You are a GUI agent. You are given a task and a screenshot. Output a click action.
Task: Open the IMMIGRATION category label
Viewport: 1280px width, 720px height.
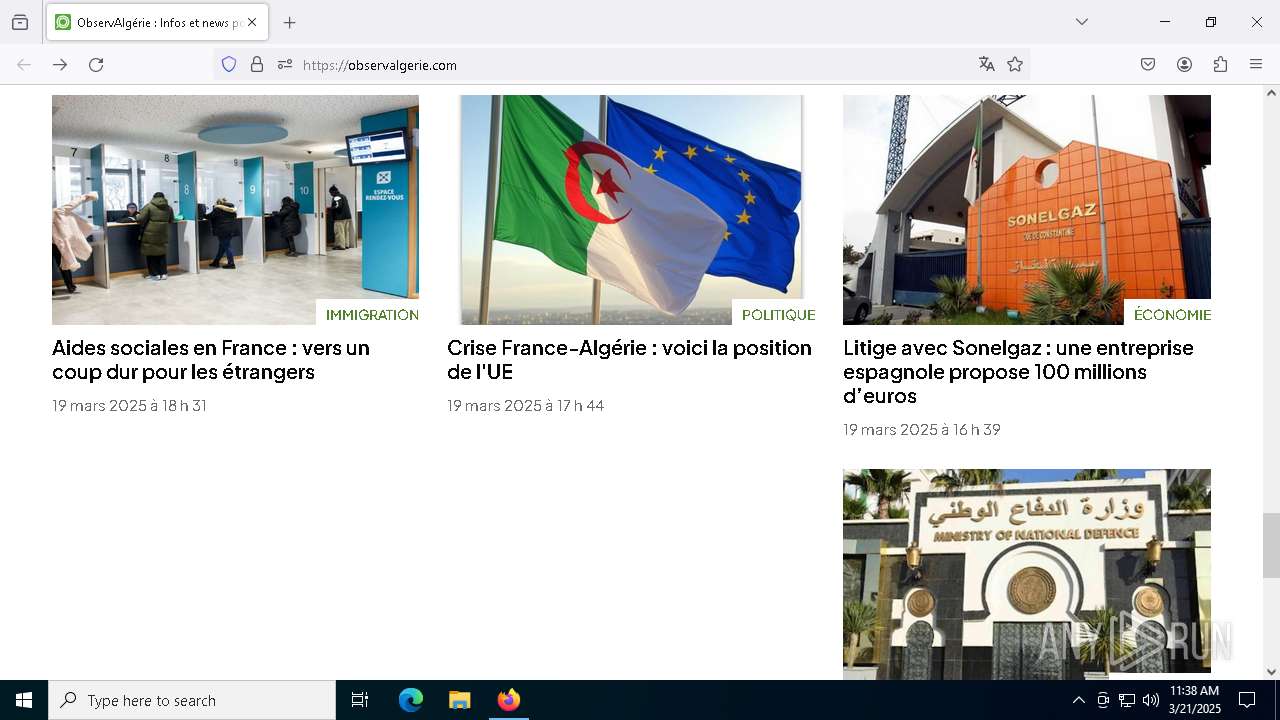click(x=372, y=314)
